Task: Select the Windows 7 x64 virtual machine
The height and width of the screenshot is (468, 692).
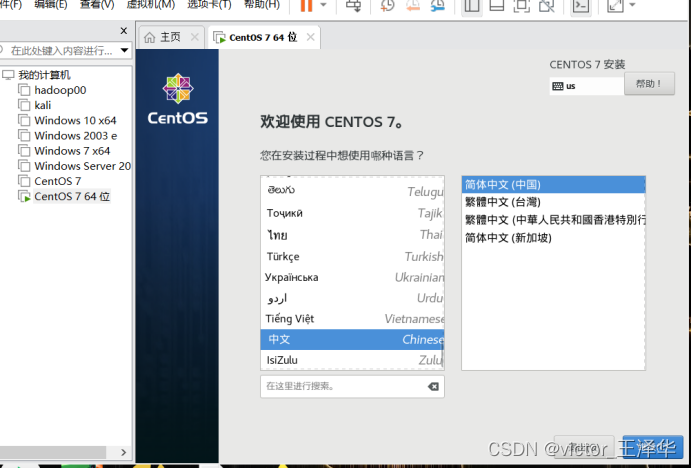Action: (x=72, y=151)
